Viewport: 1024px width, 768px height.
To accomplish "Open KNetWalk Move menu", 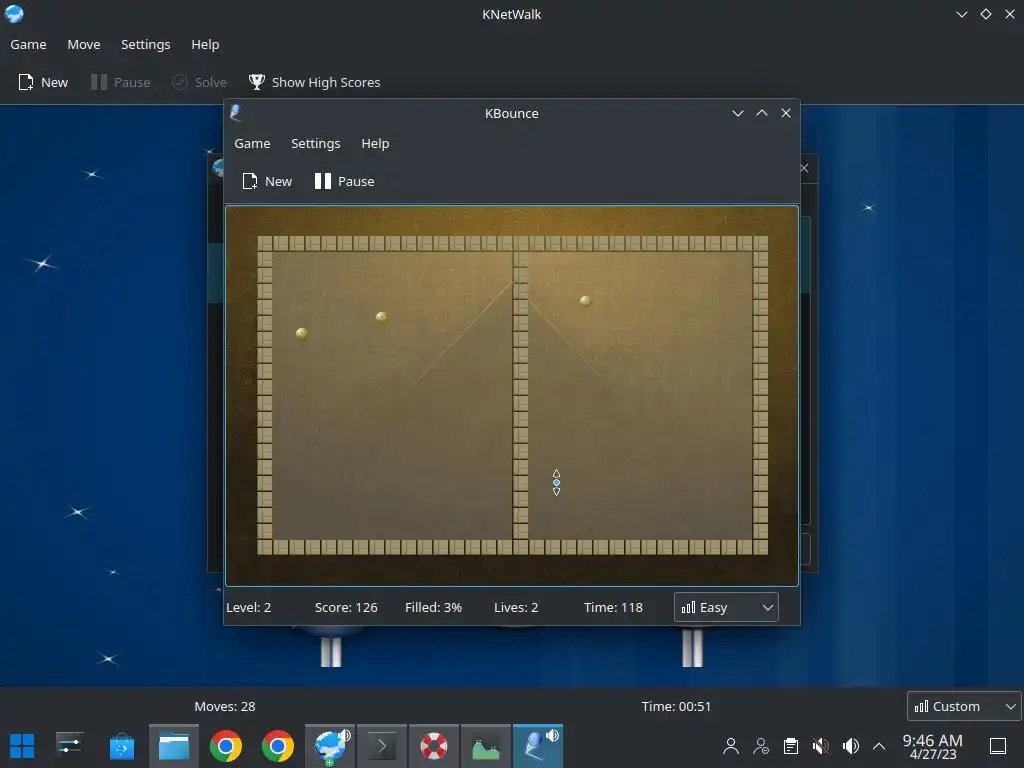I will [84, 44].
